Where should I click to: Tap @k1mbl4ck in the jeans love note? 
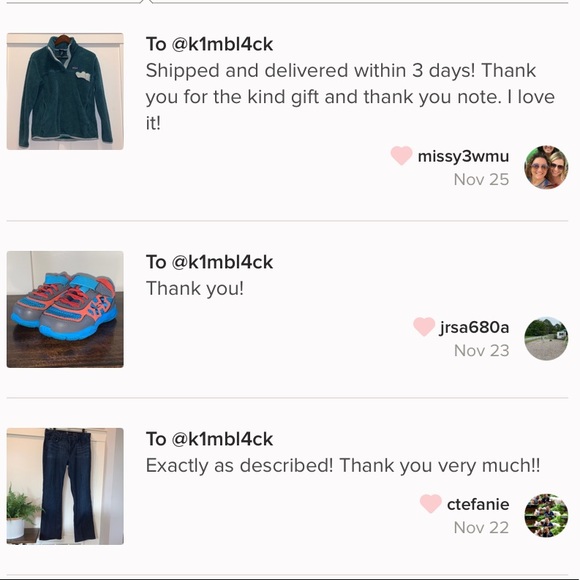(222, 439)
